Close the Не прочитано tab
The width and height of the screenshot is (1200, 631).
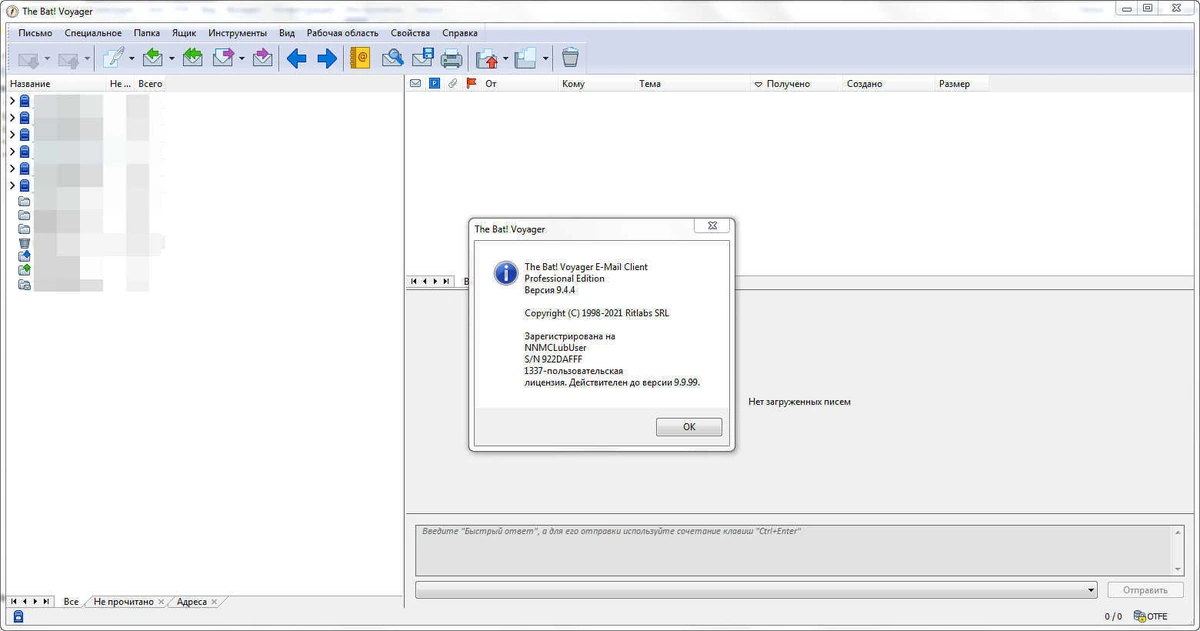[x=161, y=602]
